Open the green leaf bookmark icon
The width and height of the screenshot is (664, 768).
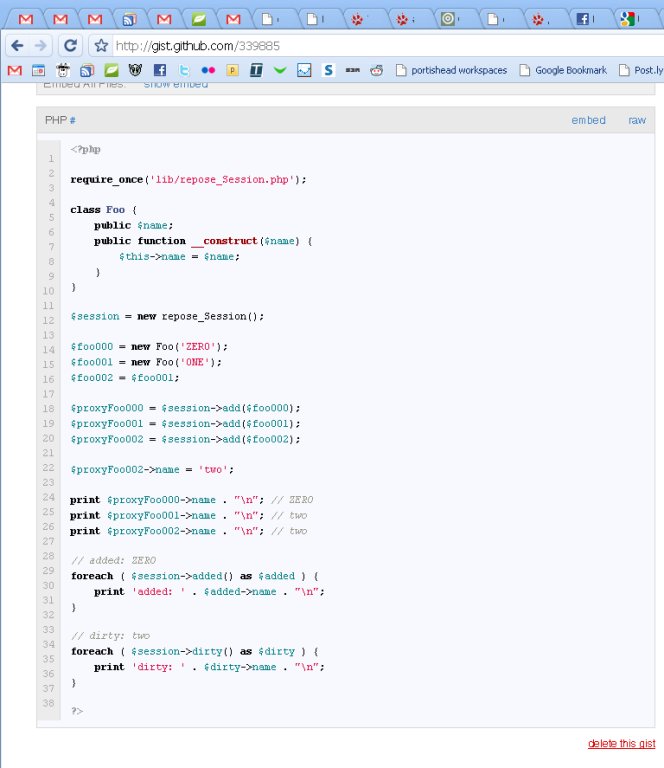[x=111, y=70]
